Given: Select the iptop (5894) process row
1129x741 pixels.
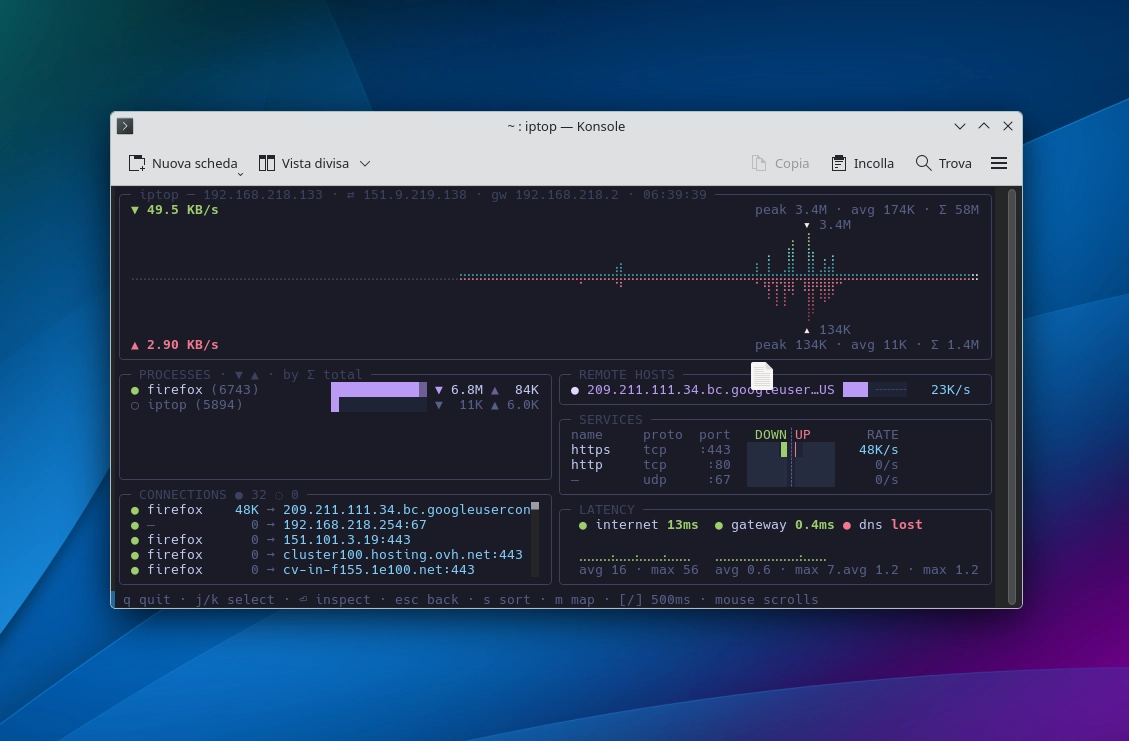Looking at the screenshot, I should (x=335, y=405).
